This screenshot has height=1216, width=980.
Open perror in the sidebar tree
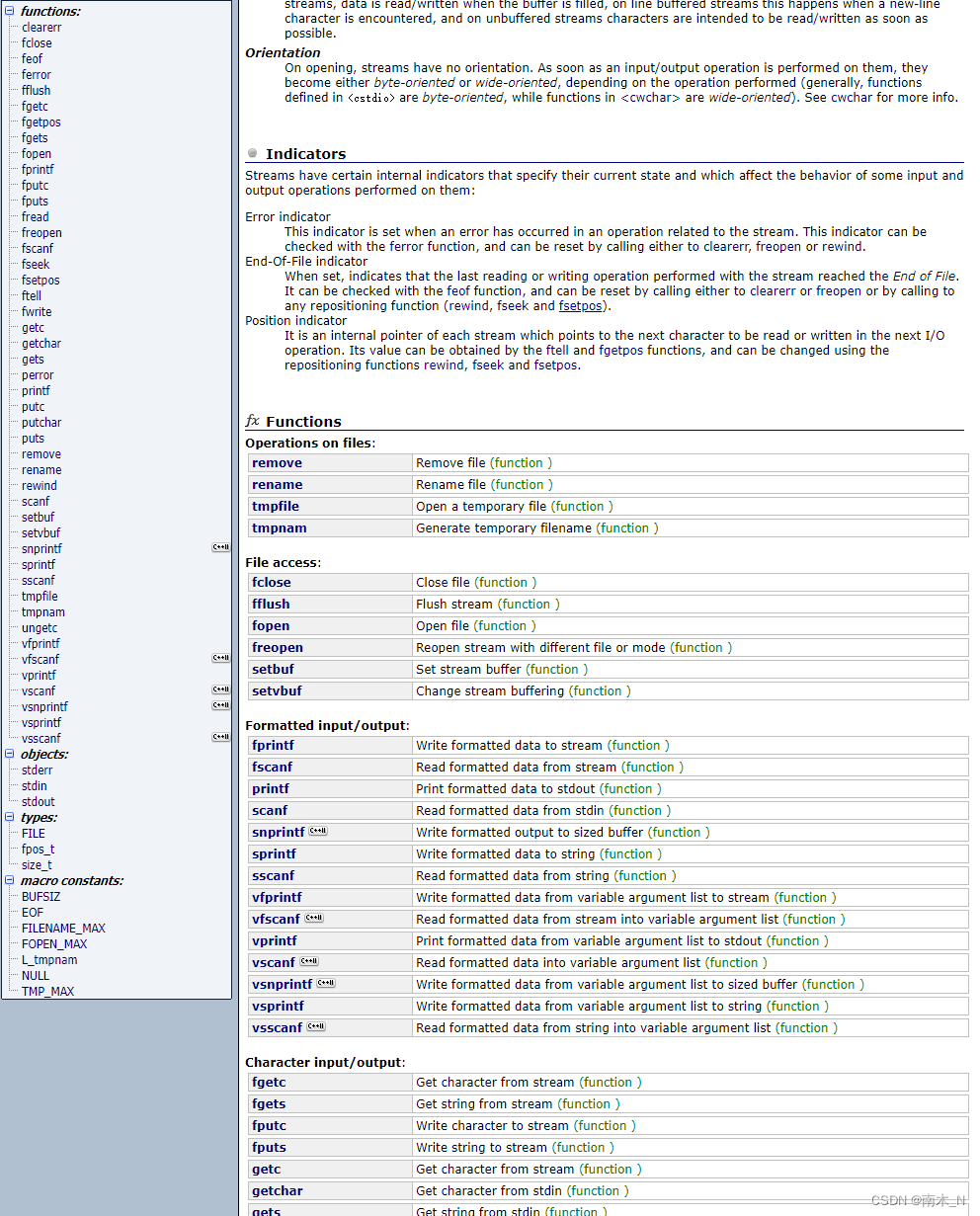38,375
